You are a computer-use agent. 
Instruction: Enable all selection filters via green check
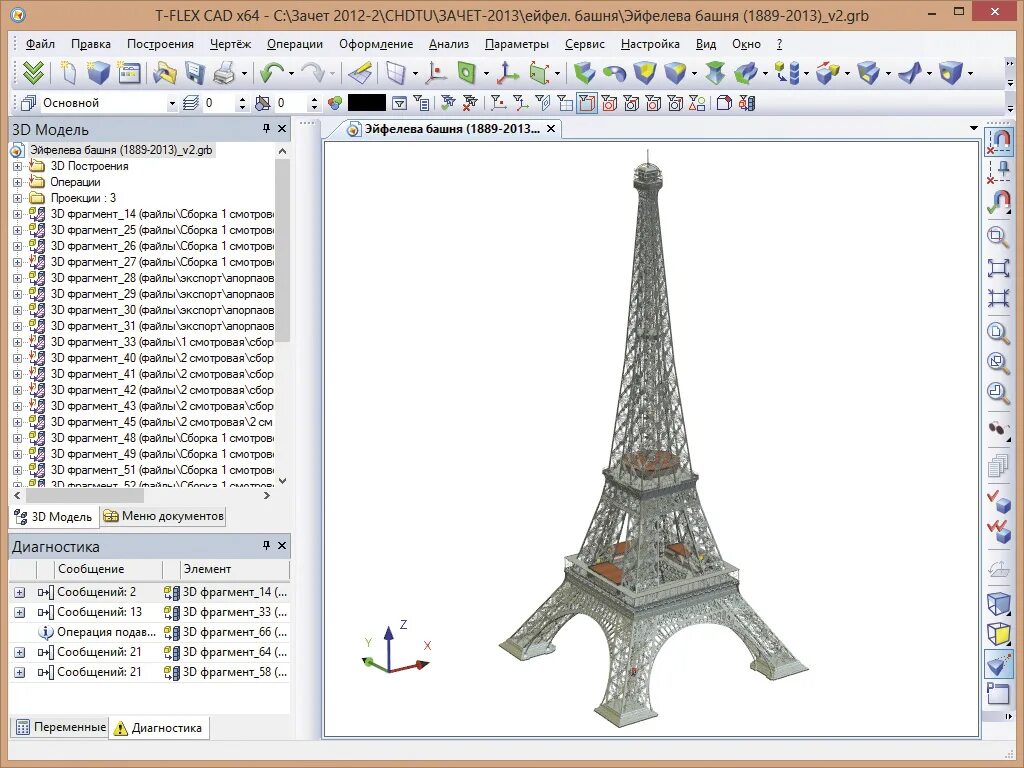(448, 103)
